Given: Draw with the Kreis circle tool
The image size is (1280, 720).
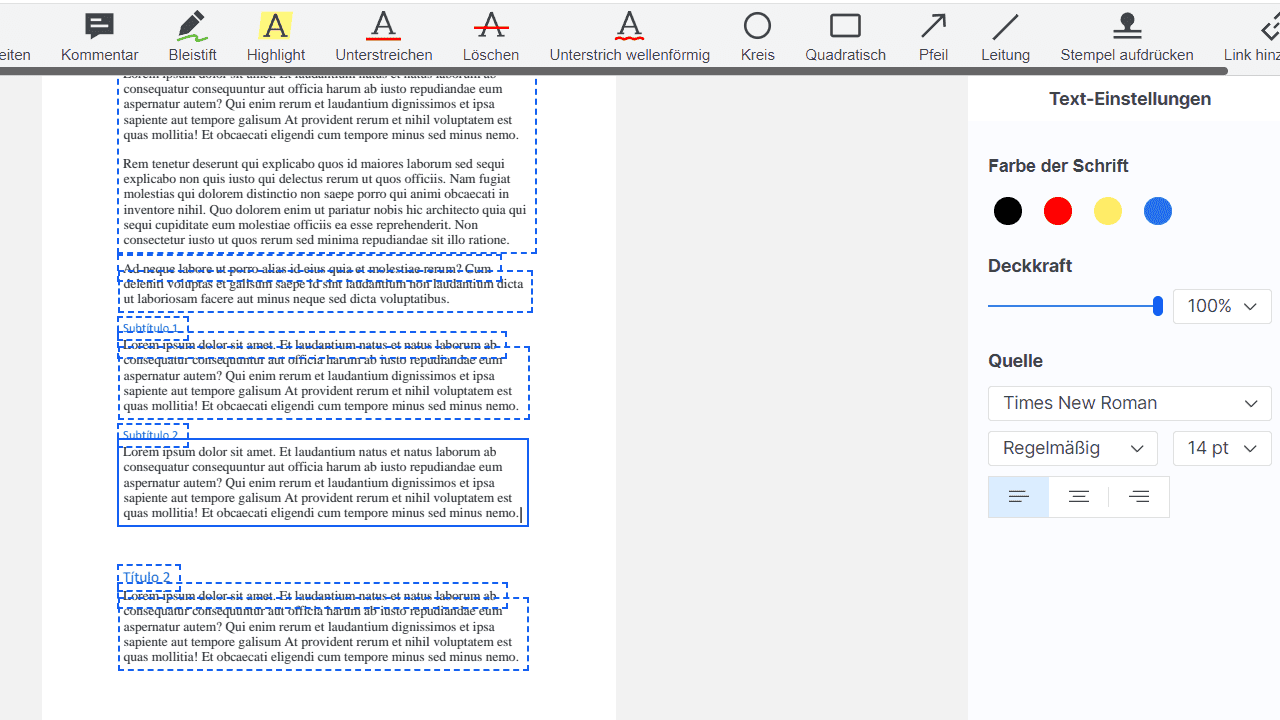Looking at the screenshot, I should pyautogui.click(x=757, y=37).
